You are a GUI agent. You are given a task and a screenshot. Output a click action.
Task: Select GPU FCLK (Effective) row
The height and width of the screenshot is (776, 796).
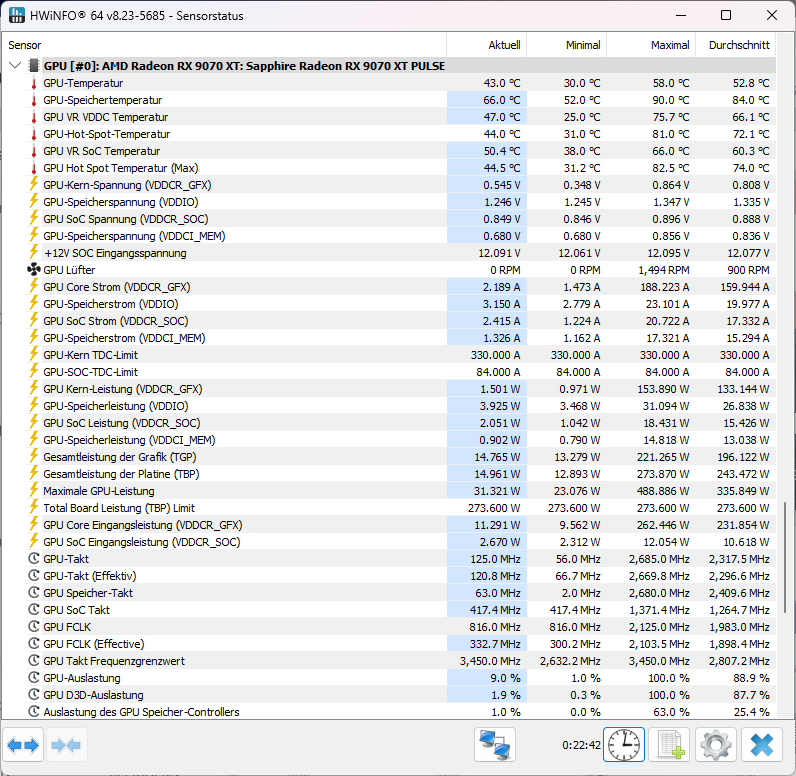pyautogui.click(x=401, y=644)
